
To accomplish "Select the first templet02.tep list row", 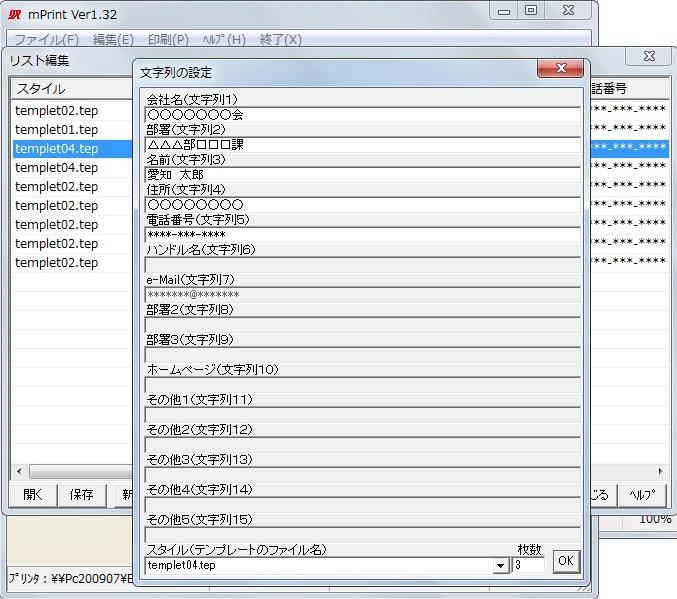I will 57,110.
